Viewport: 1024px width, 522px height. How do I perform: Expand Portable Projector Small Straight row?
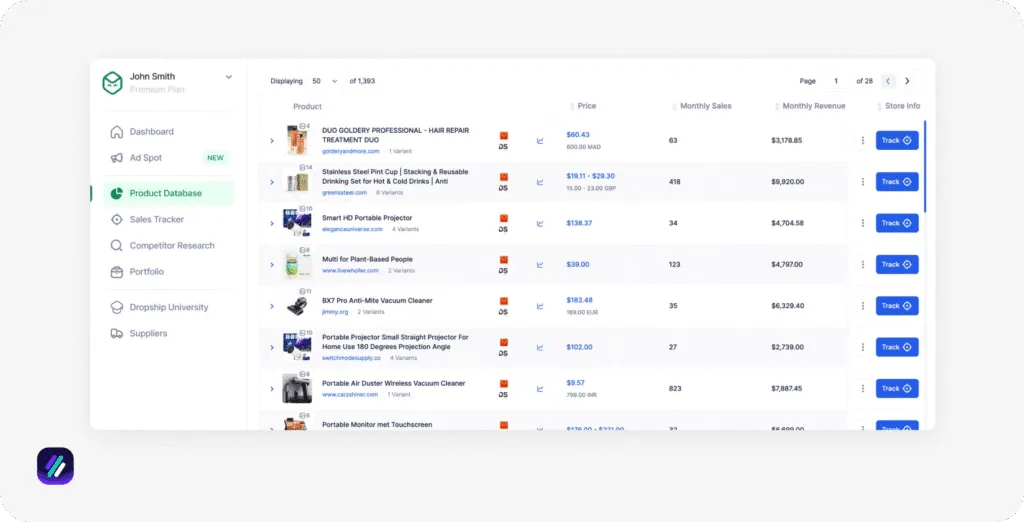click(x=272, y=348)
